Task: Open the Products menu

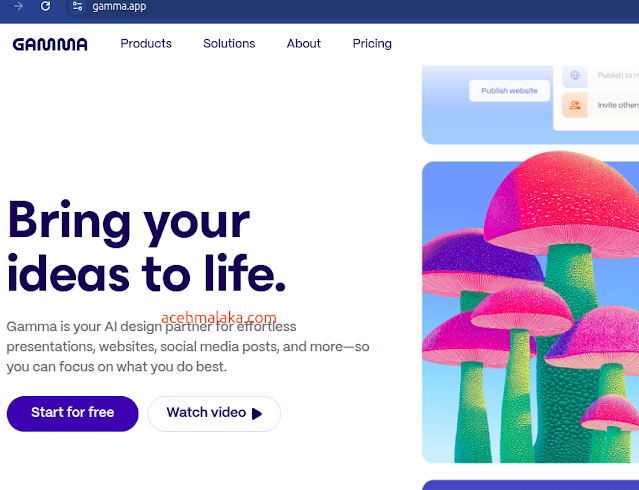Action: [146, 44]
